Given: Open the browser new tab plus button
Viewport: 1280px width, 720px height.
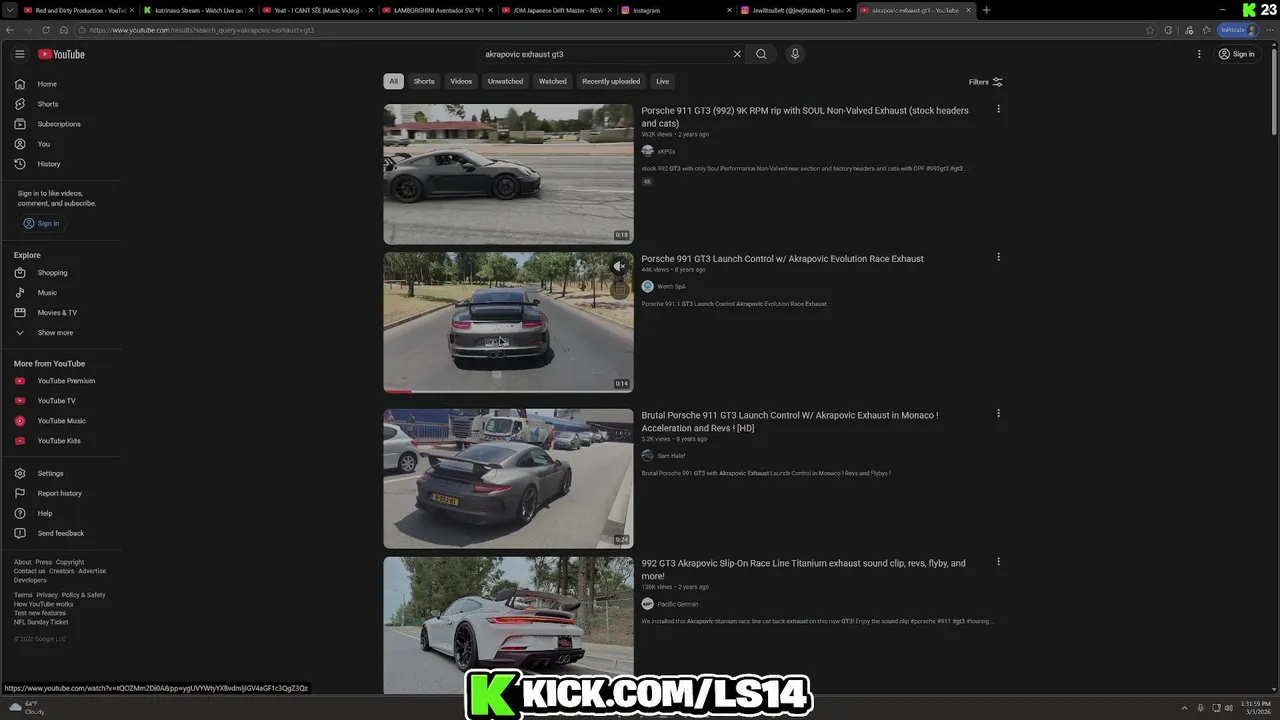Looking at the screenshot, I should point(987,10).
